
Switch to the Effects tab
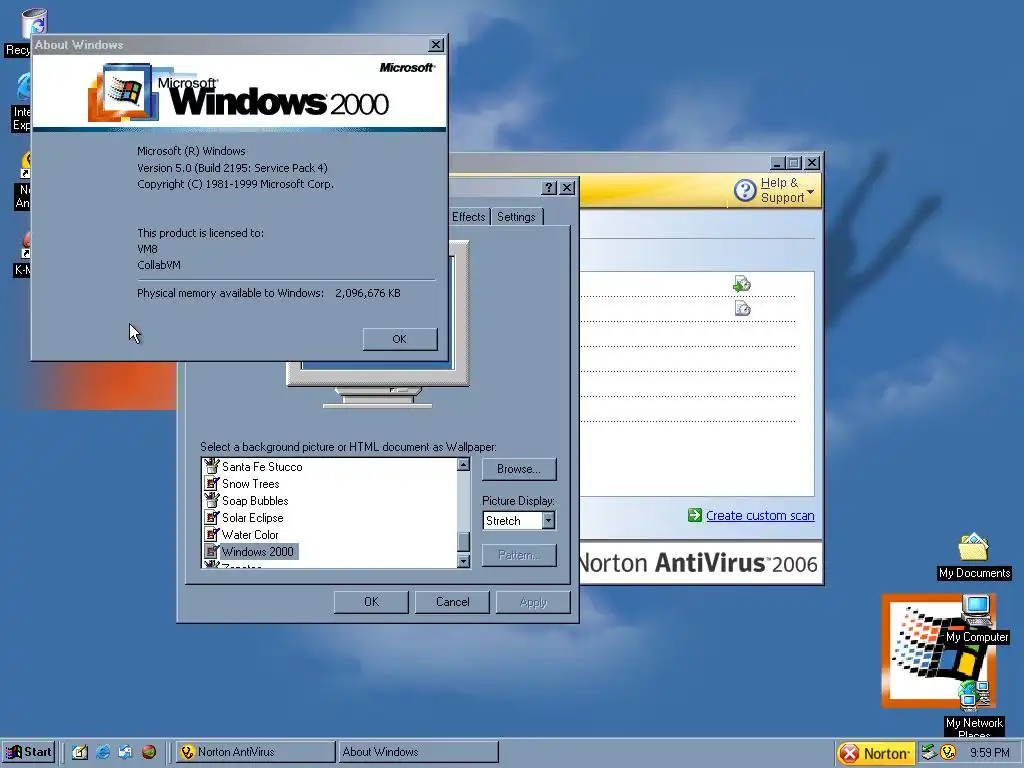point(469,217)
